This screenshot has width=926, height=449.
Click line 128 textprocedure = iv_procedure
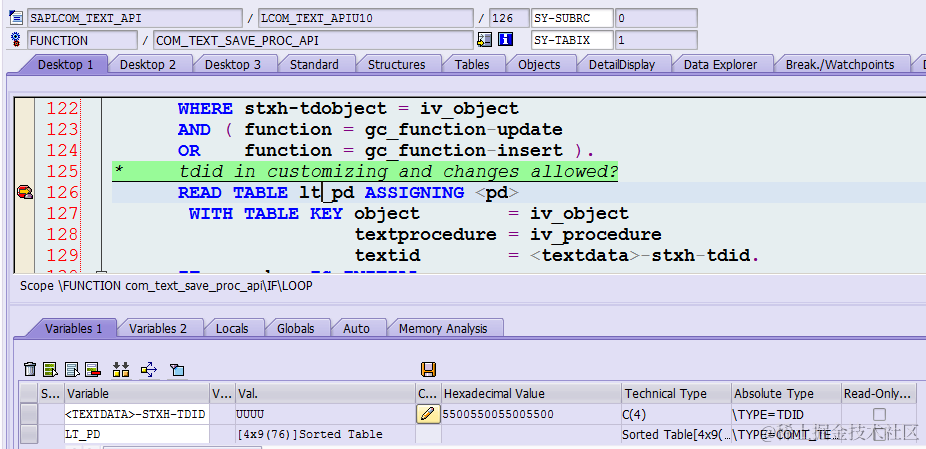coord(508,235)
